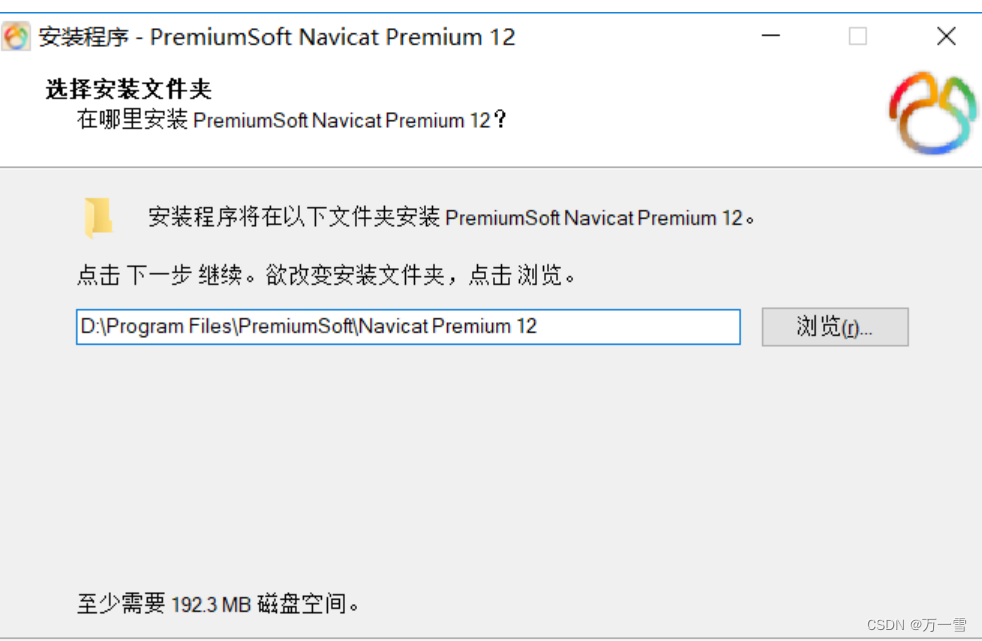Click the question 在哪里安装 PremiumSoft Navicat Premium 12?
The image size is (982, 641).
291,119
